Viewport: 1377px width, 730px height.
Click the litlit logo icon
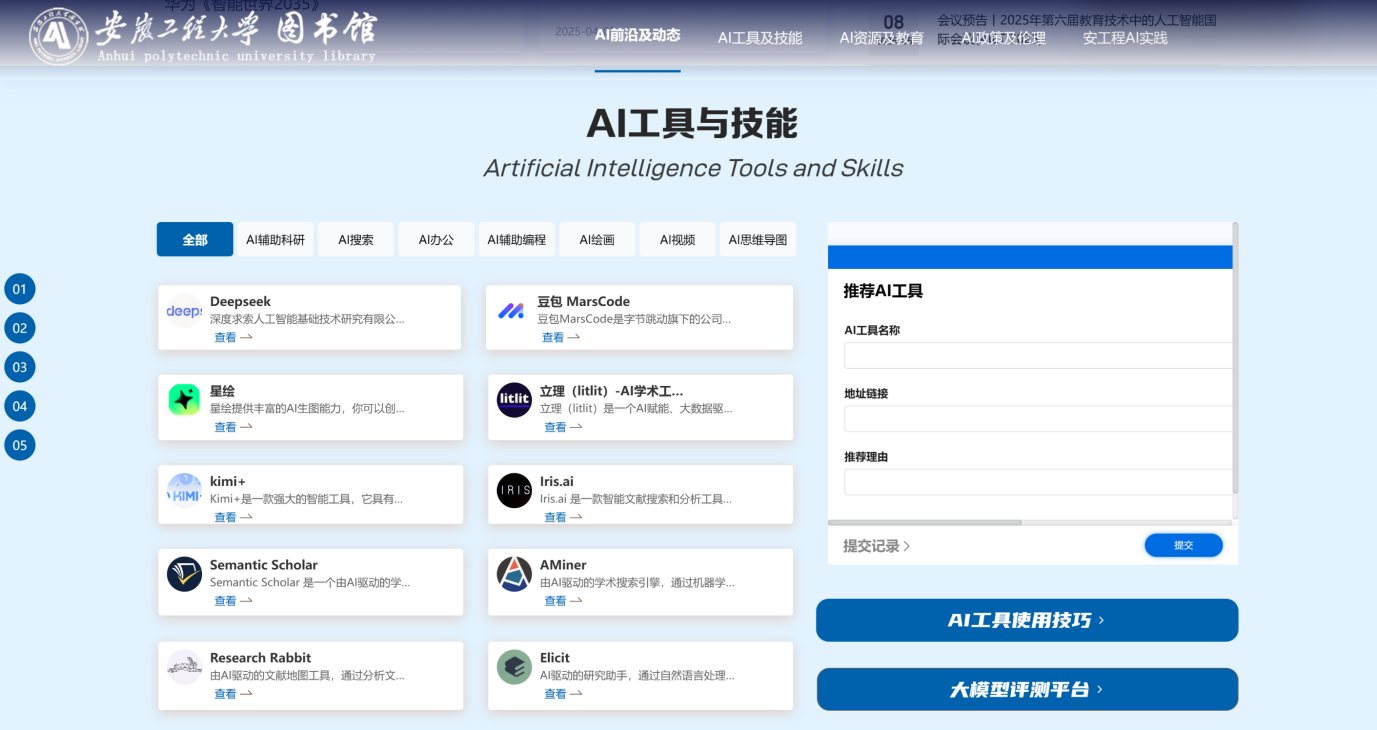pos(514,400)
